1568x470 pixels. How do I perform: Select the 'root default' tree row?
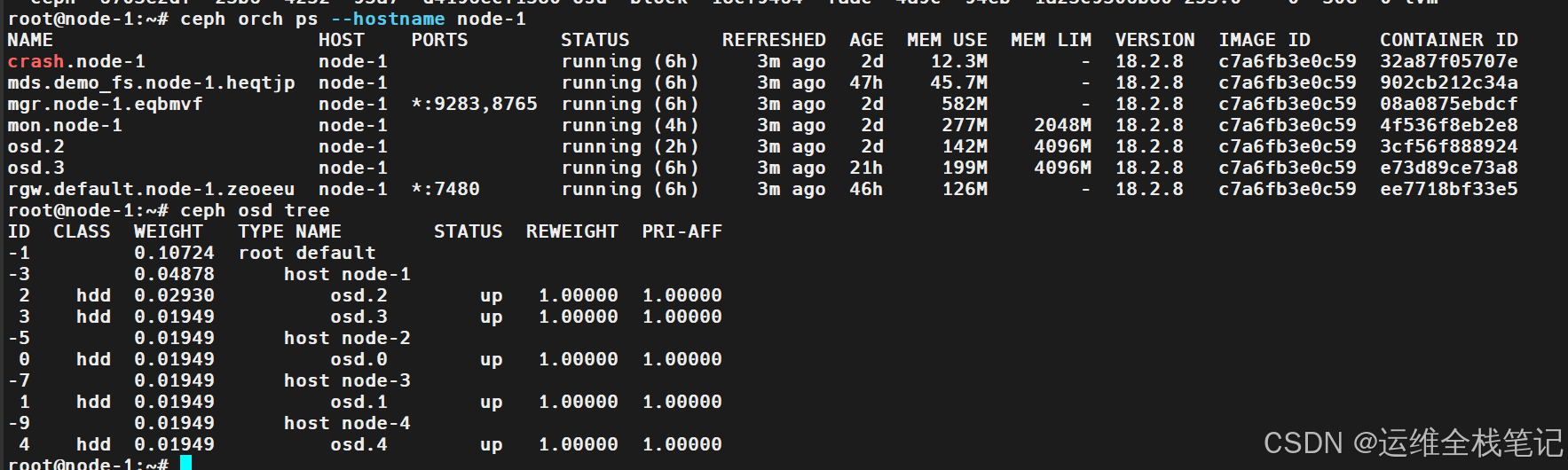coord(307,253)
